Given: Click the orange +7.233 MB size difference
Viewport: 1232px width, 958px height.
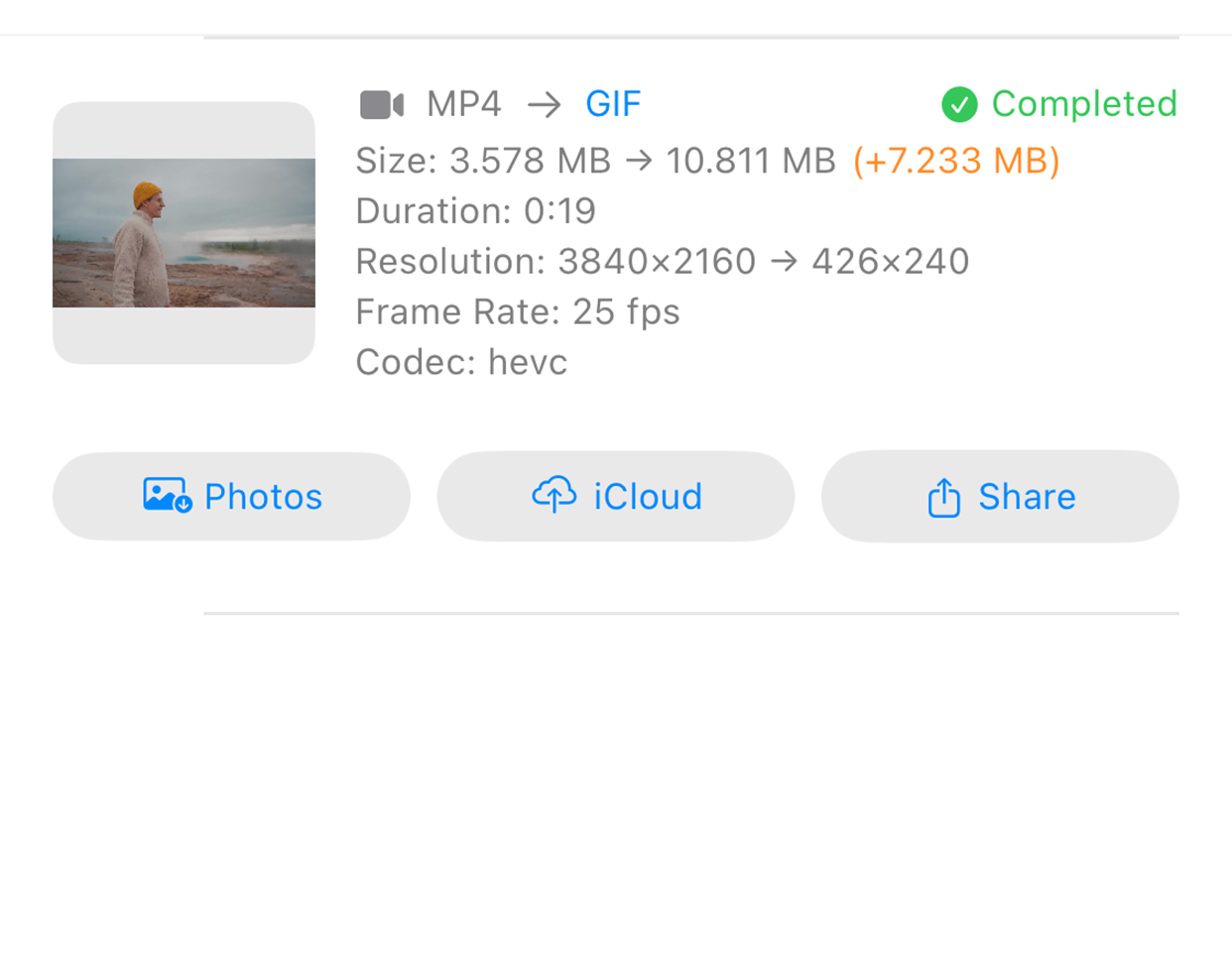Looking at the screenshot, I should 956,161.
